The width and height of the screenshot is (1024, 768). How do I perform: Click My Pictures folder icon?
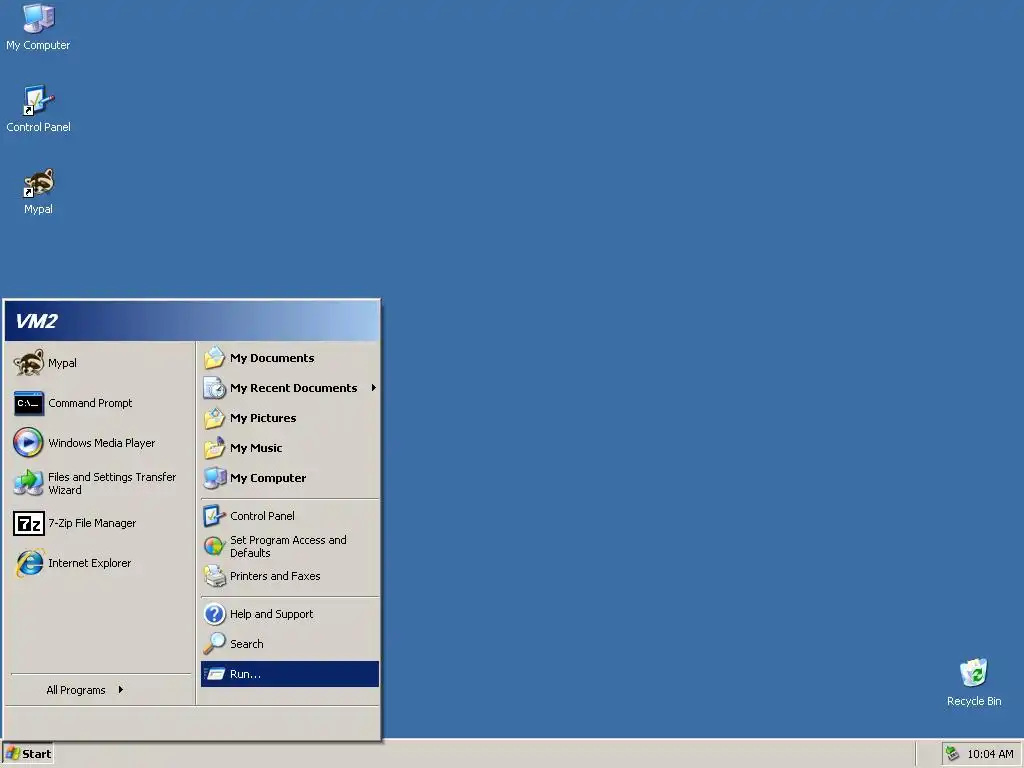214,418
